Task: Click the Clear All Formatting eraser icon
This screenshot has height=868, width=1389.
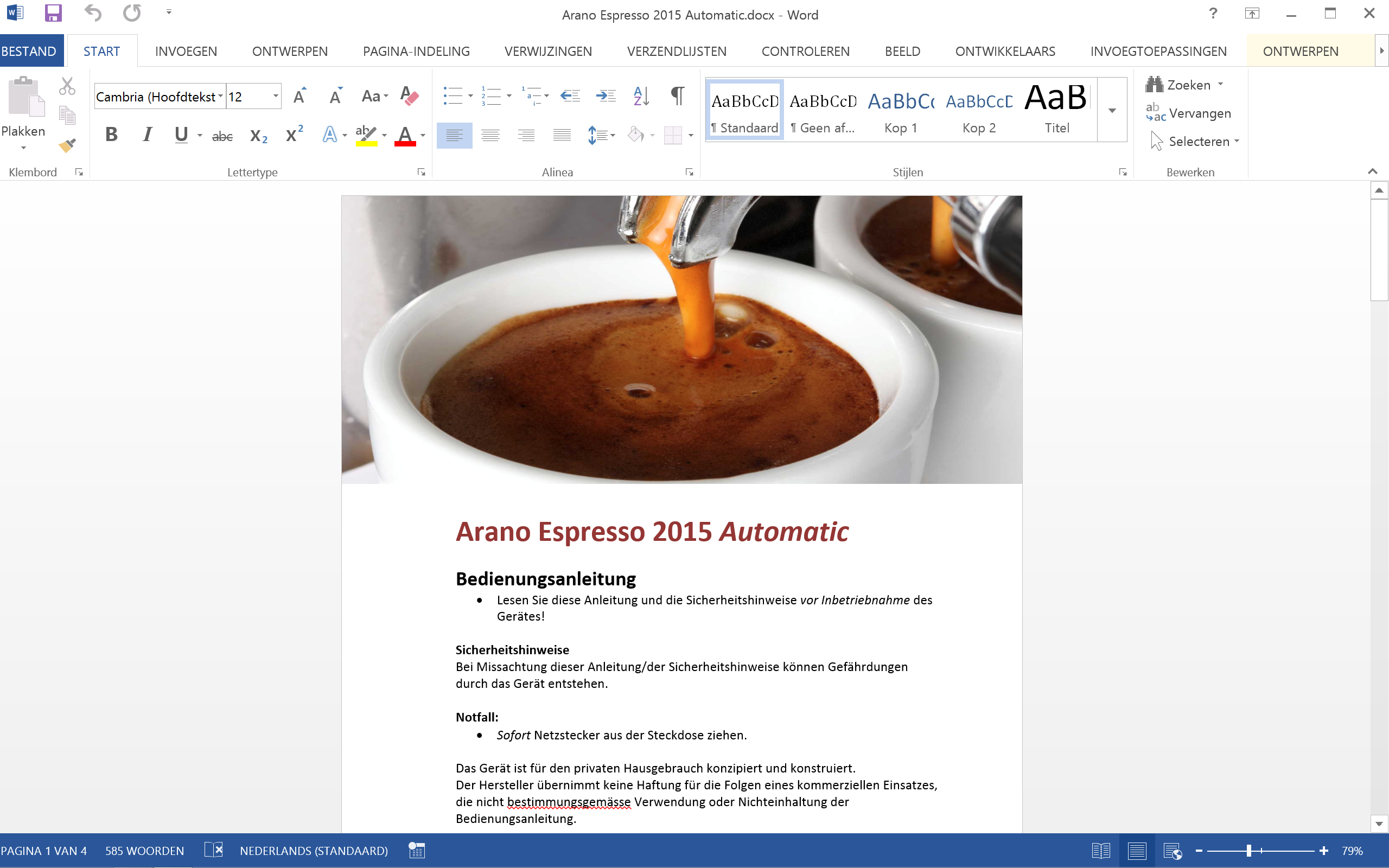Action: [x=409, y=96]
